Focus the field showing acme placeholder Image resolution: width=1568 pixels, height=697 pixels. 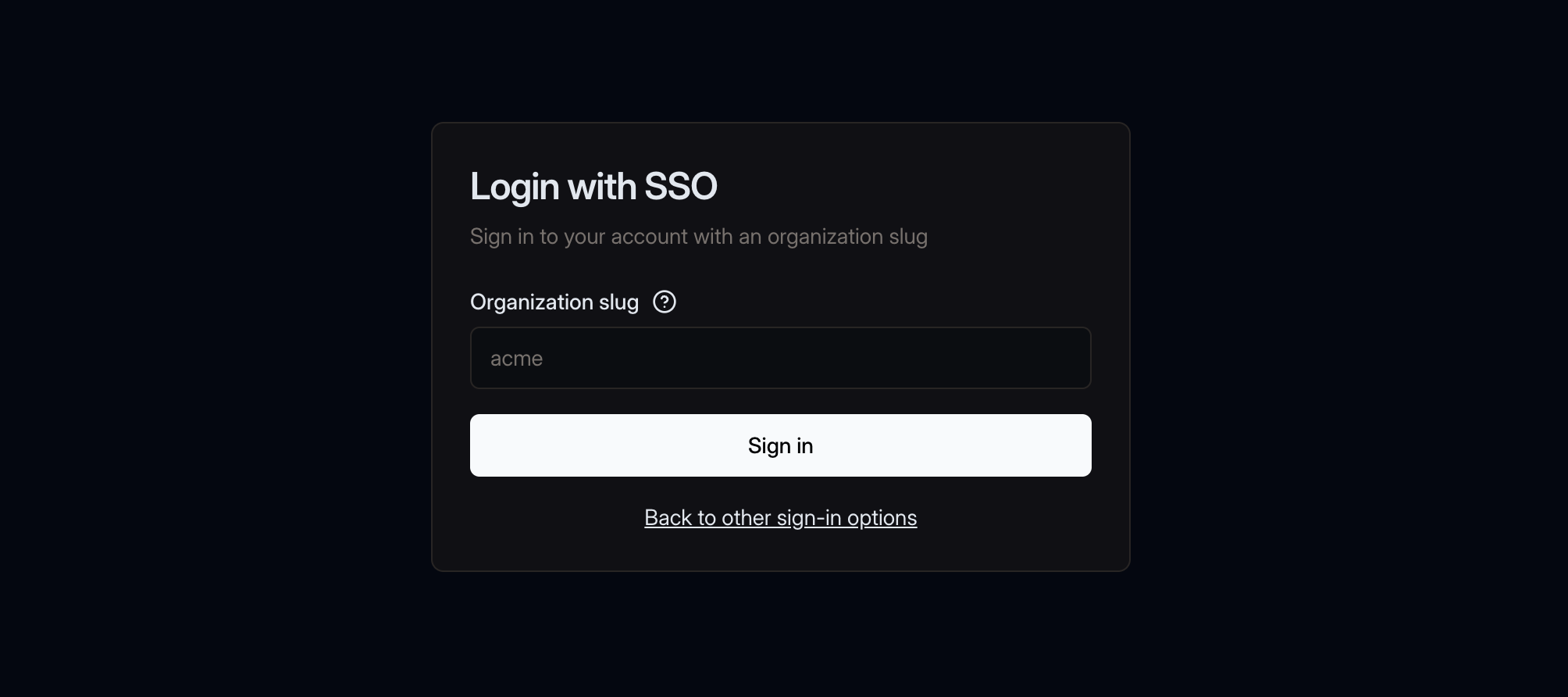pyautogui.click(x=780, y=358)
